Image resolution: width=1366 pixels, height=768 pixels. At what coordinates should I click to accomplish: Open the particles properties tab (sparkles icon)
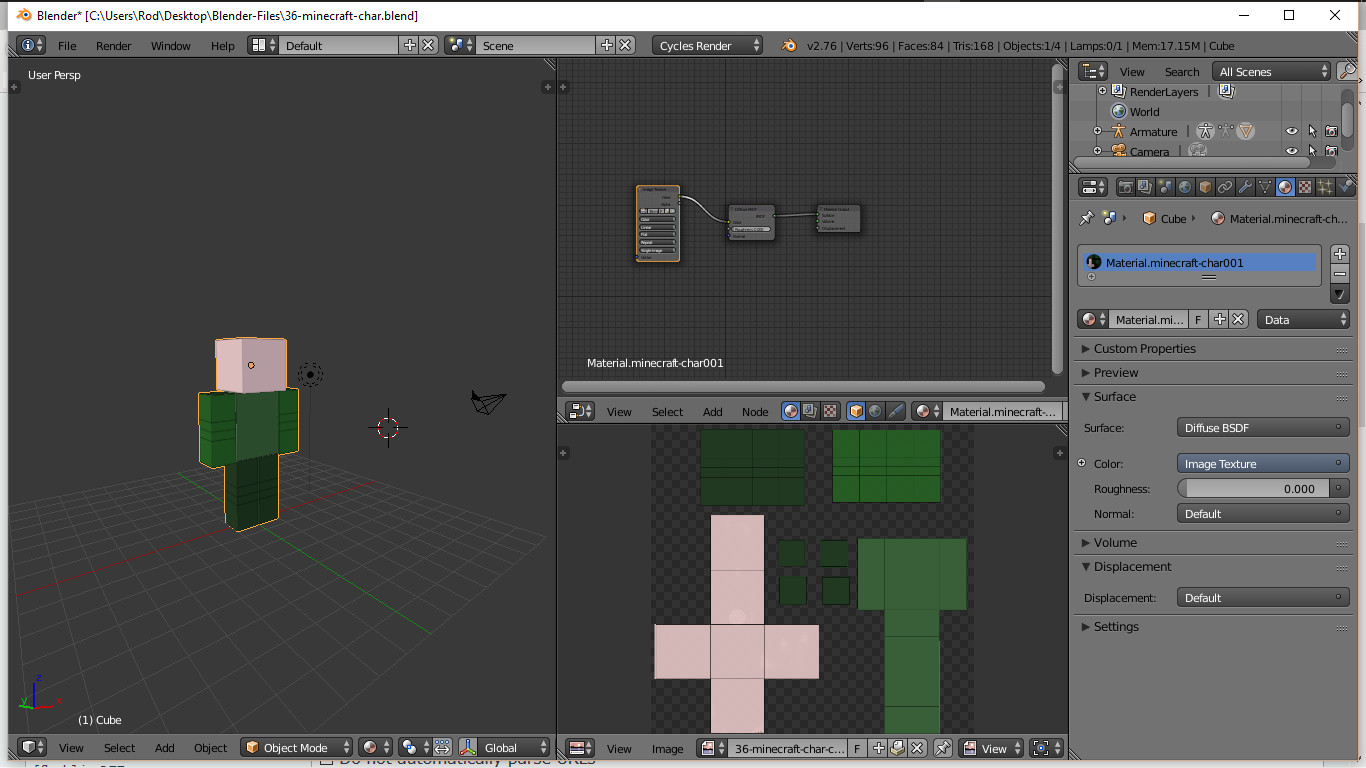tap(1325, 187)
